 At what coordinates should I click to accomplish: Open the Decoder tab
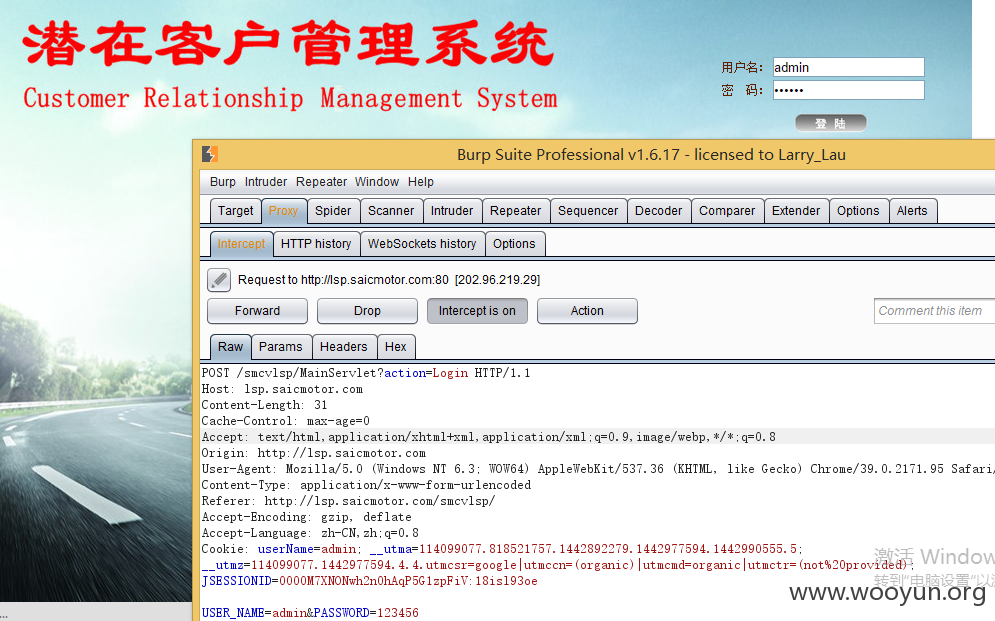pyautogui.click(x=659, y=211)
